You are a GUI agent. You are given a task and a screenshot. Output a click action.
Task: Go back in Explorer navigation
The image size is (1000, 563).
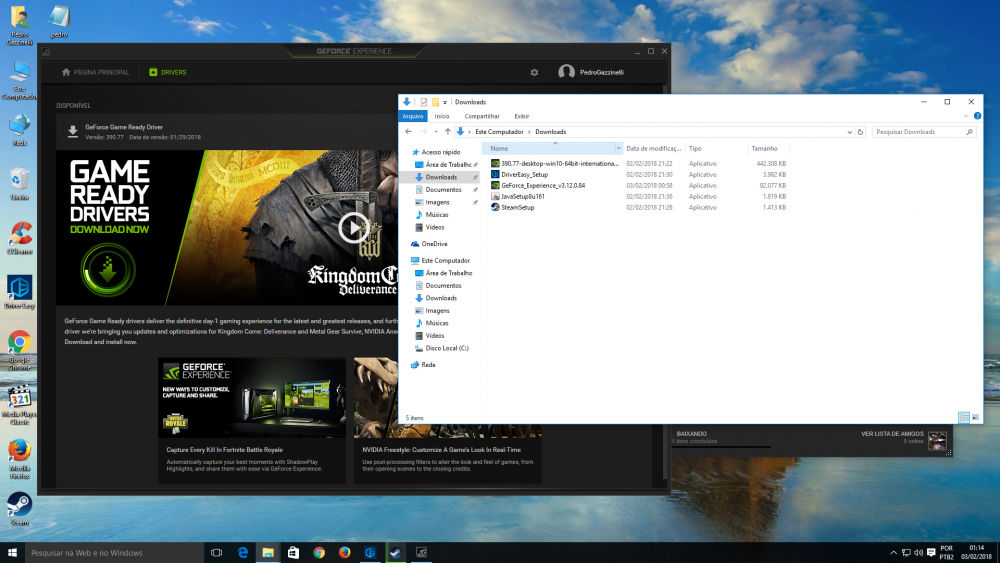(x=408, y=132)
